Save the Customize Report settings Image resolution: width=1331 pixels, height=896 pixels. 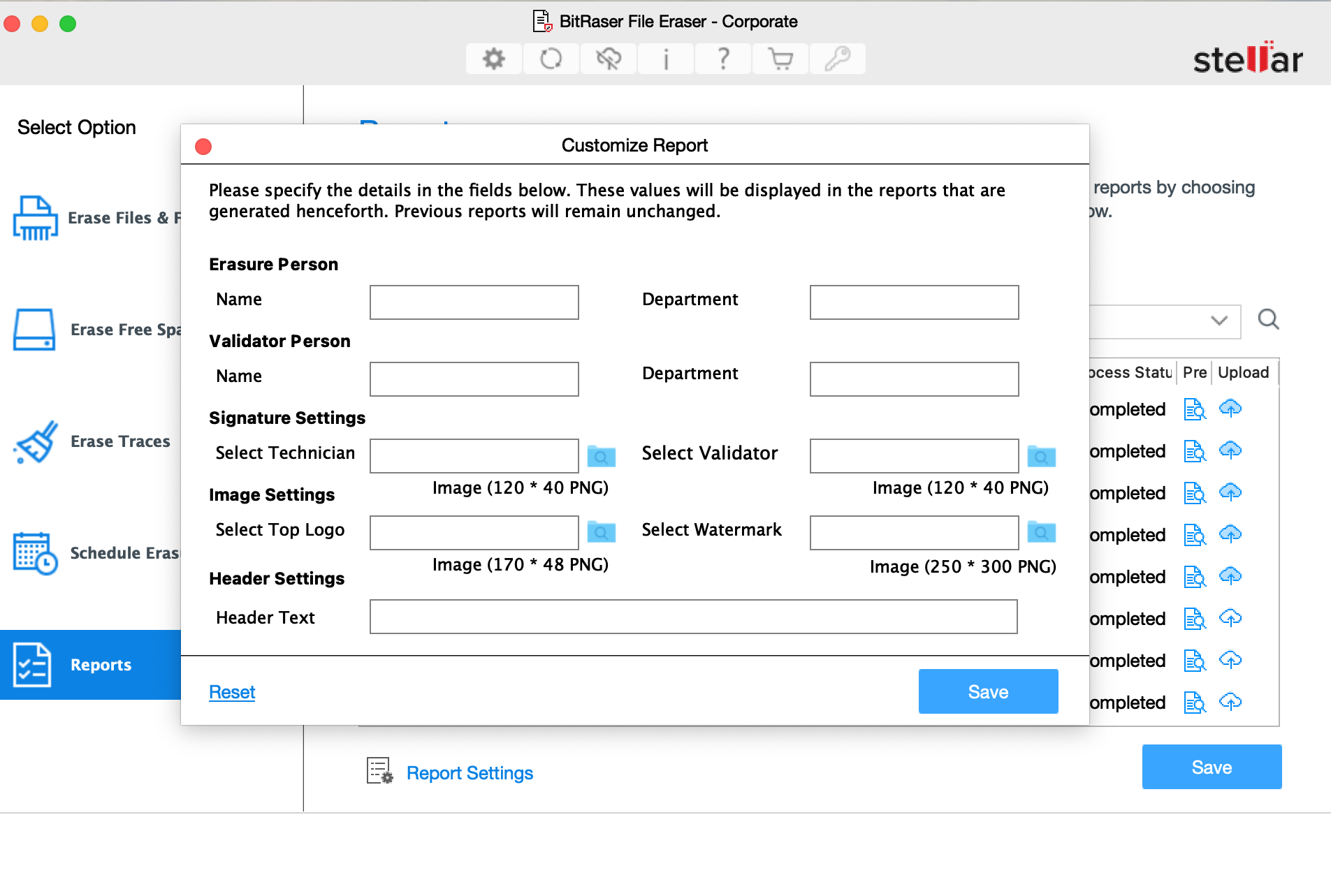[988, 691]
